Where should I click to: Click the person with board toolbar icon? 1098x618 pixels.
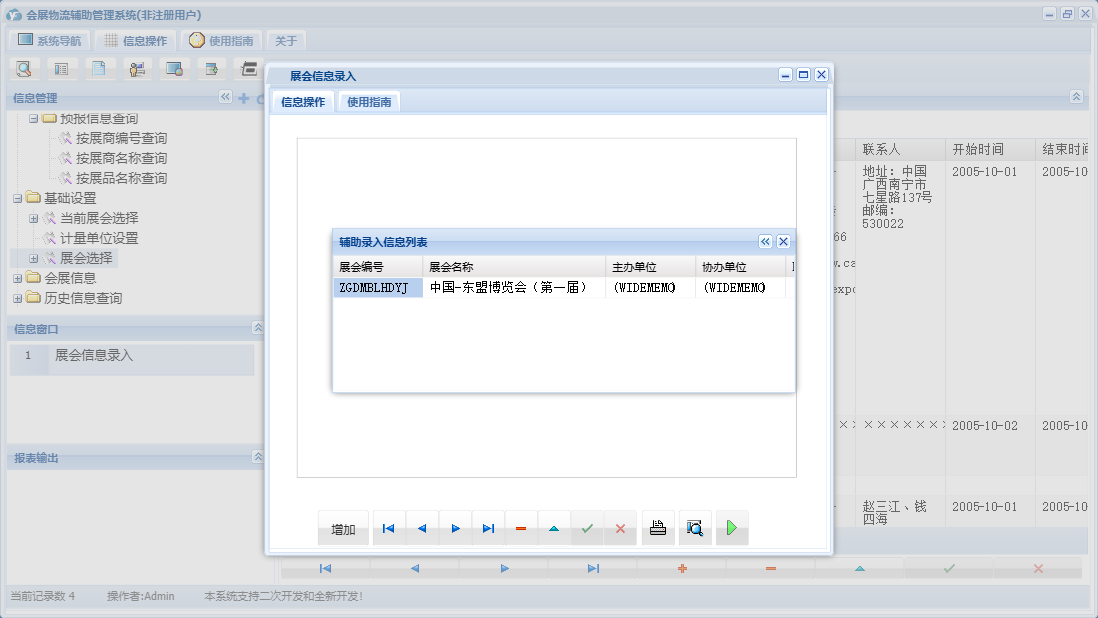click(137, 69)
